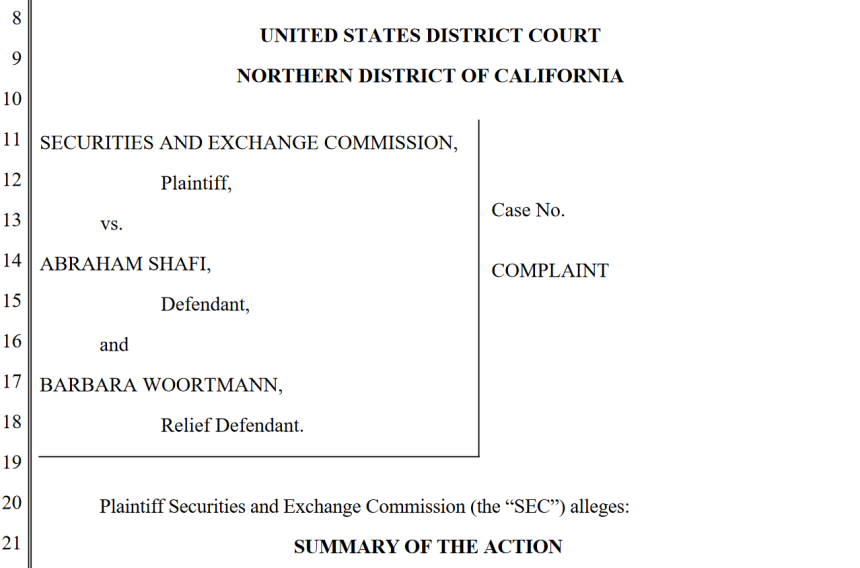
Task: Click line number 21 in margin
Action: coord(12,543)
